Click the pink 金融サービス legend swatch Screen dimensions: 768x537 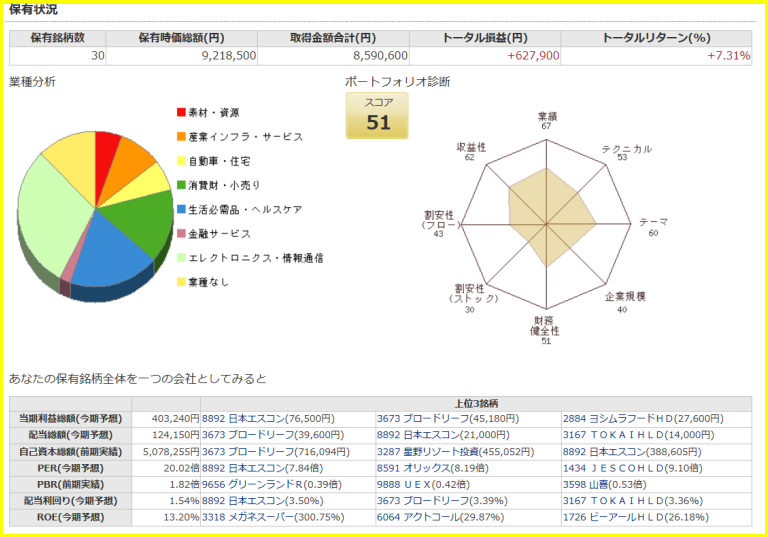[181, 233]
